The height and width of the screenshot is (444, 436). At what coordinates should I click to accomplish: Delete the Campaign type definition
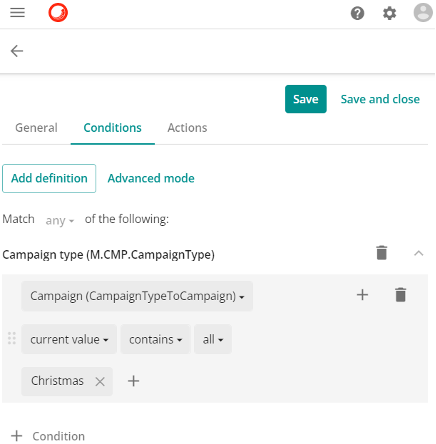pos(382,253)
